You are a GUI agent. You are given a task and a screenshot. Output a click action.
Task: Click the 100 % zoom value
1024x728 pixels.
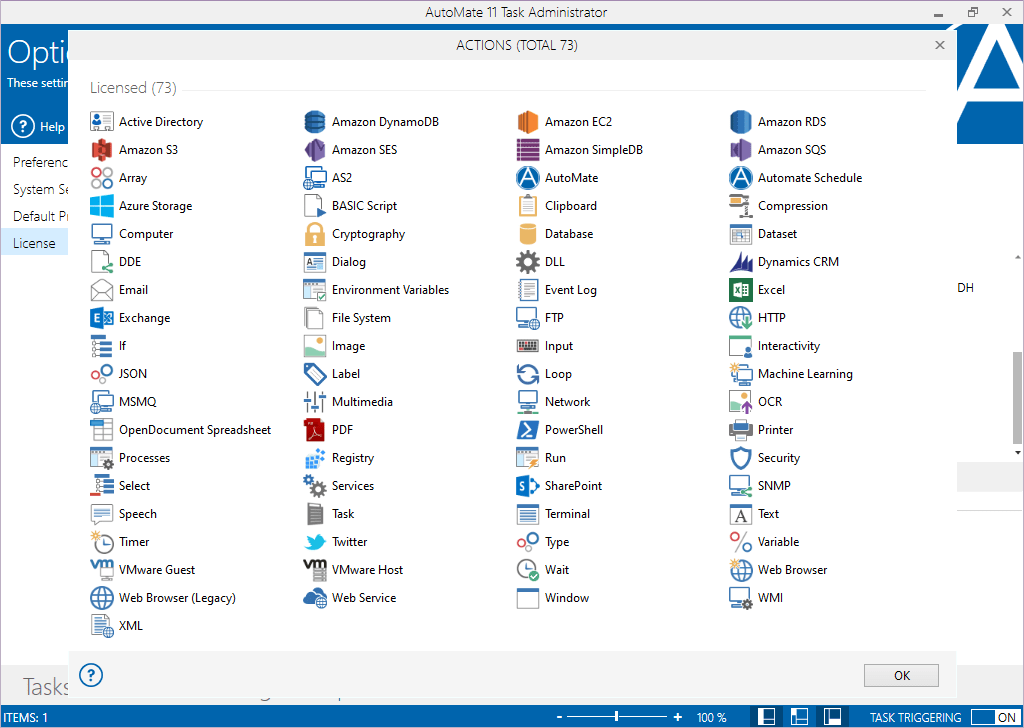coord(711,717)
